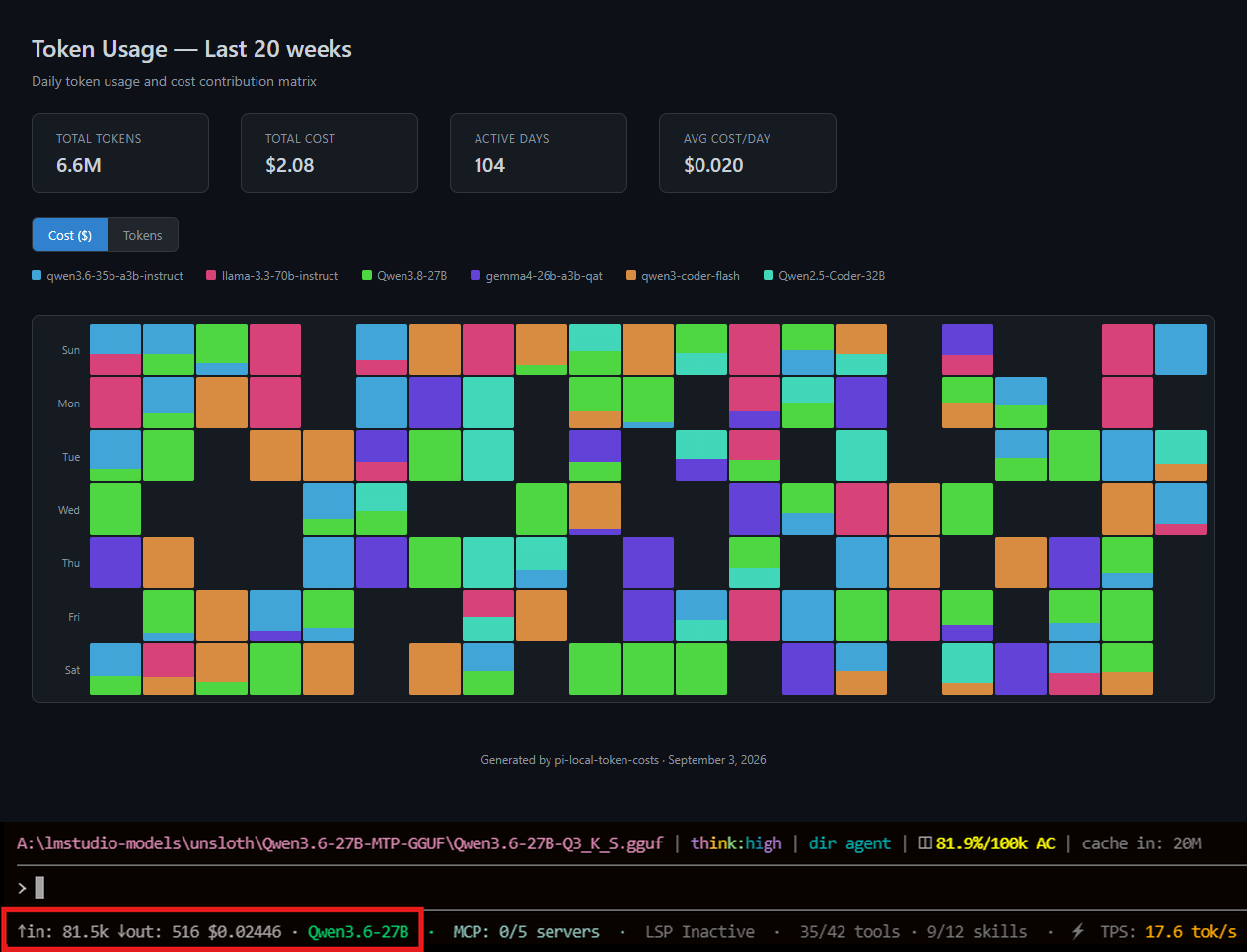
Task: Click the Qwen3.8-27B legend entry
Action: coord(404,276)
